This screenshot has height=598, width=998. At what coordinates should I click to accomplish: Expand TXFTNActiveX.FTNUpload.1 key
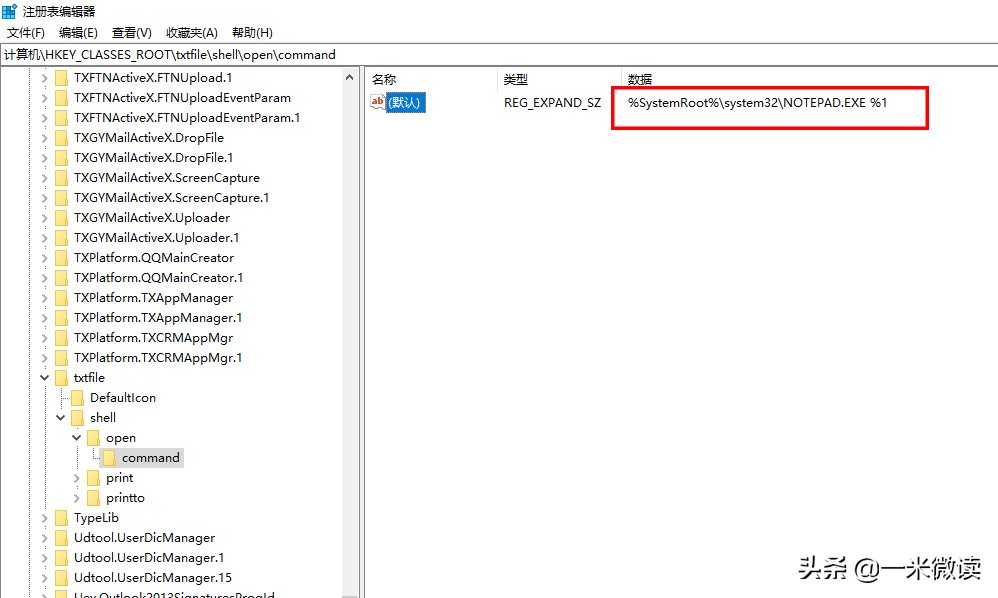click(x=45, y=78)
